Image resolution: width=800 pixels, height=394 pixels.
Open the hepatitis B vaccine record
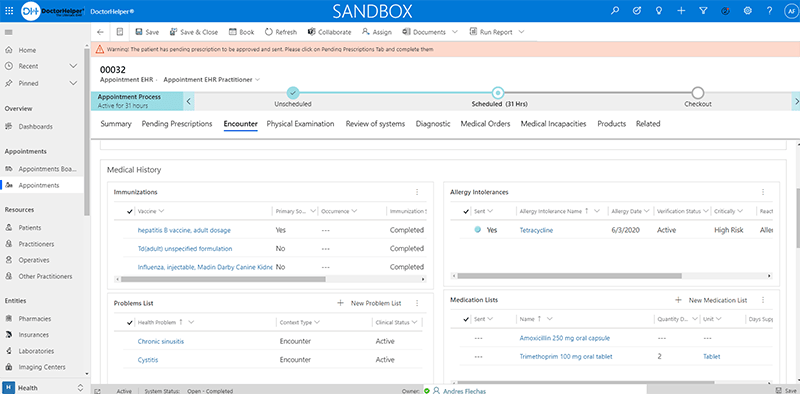pyautogui.click(x=184, y=230)
